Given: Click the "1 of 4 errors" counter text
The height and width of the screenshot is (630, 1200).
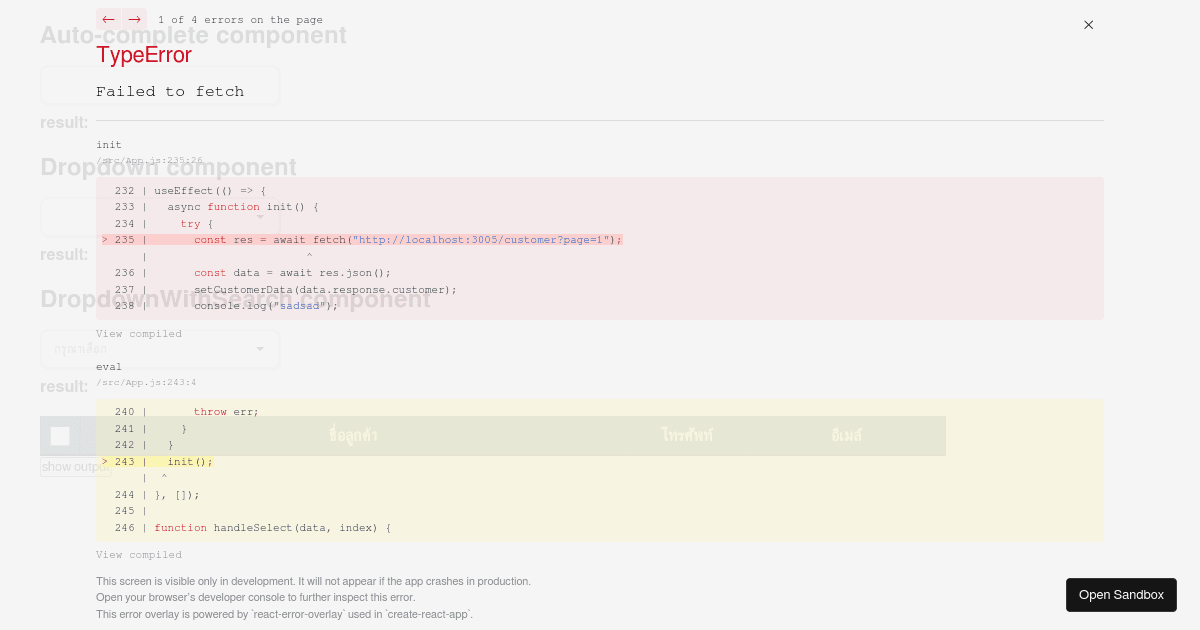Looking at the screenshot, I should [240, 19].
